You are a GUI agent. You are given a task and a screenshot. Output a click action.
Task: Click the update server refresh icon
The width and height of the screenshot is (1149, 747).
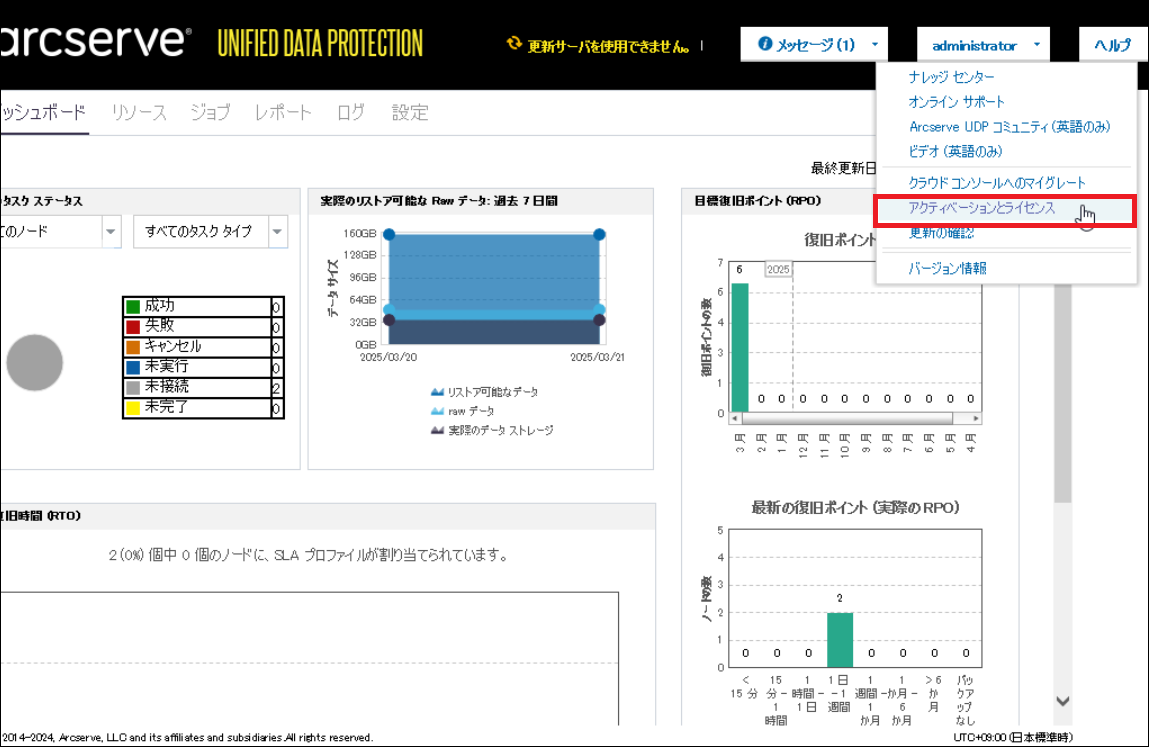tap(514, 44)
